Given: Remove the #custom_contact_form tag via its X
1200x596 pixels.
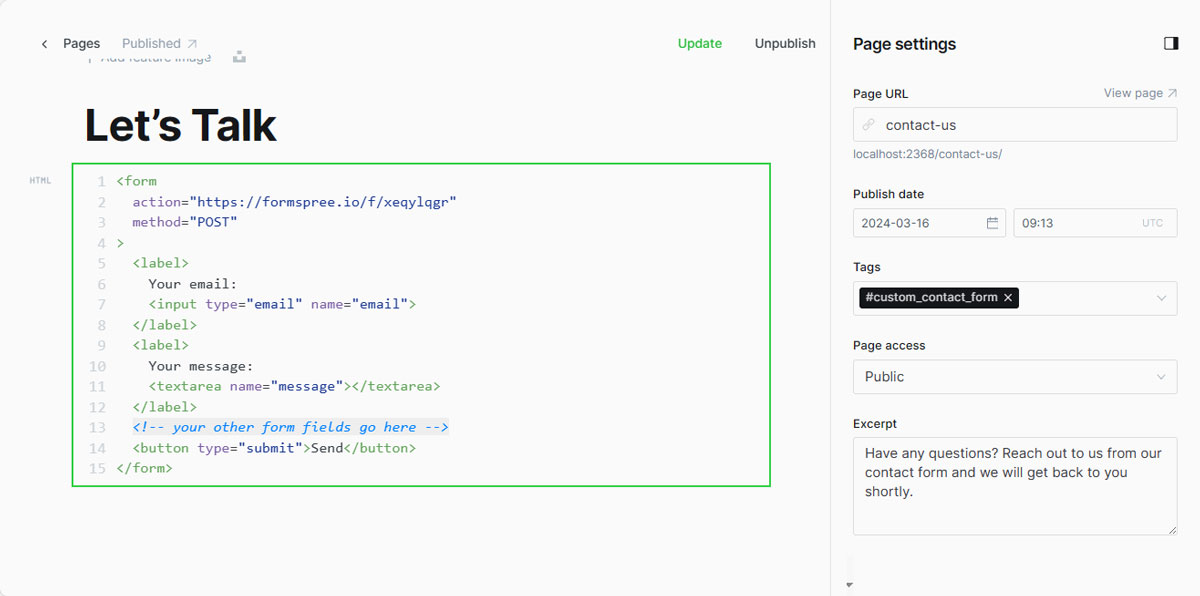Looking at the screenshot, I should 1008,297.
